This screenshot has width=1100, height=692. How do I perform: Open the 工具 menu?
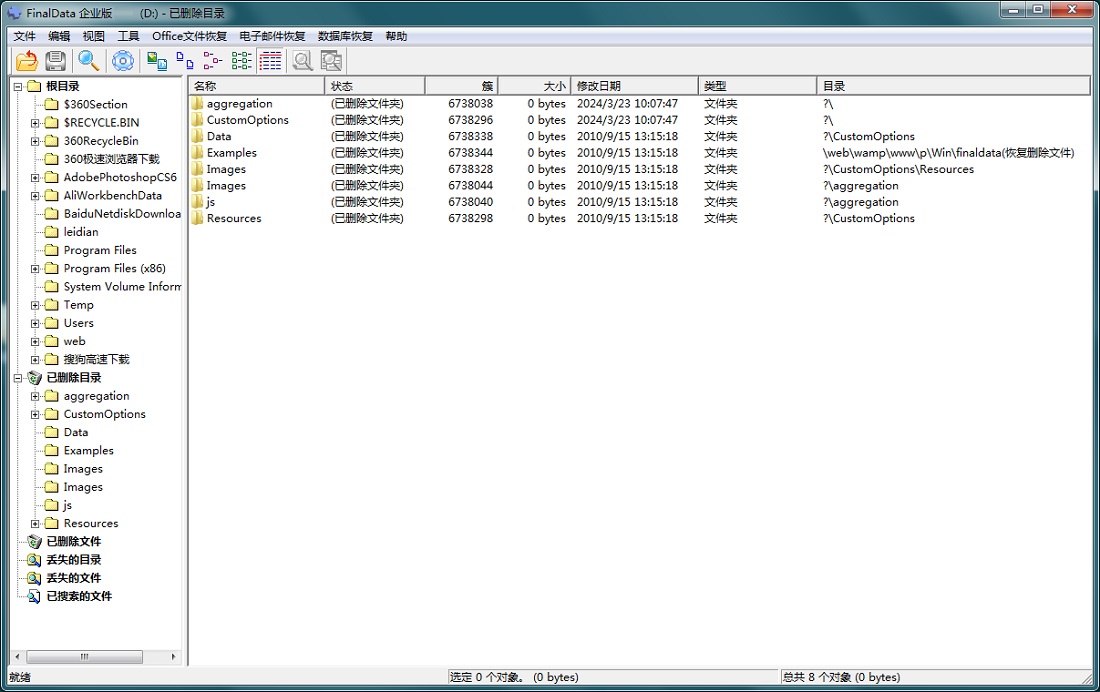[x=128, y=36]
